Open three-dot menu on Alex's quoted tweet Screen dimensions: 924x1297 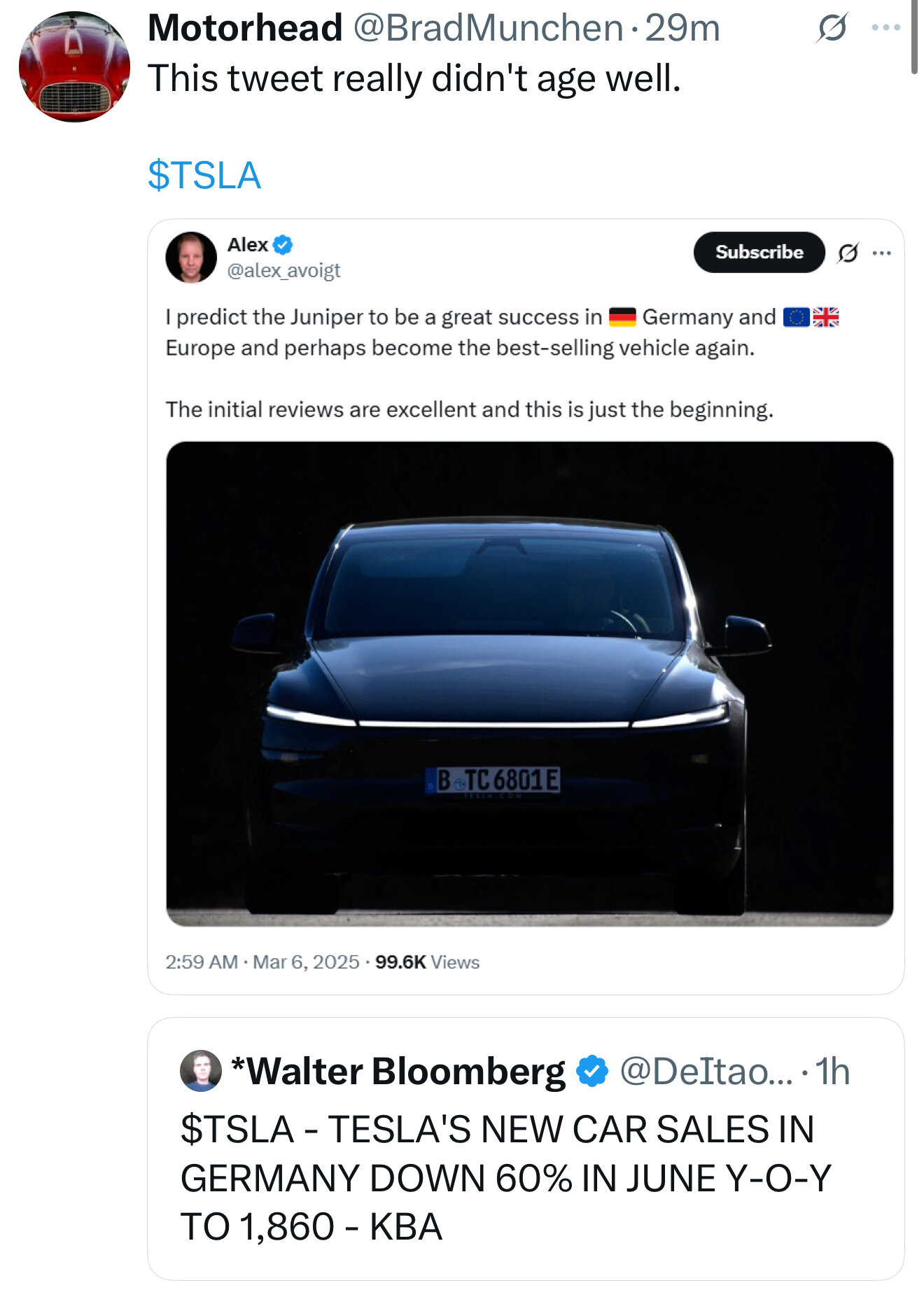pos(882,253)
